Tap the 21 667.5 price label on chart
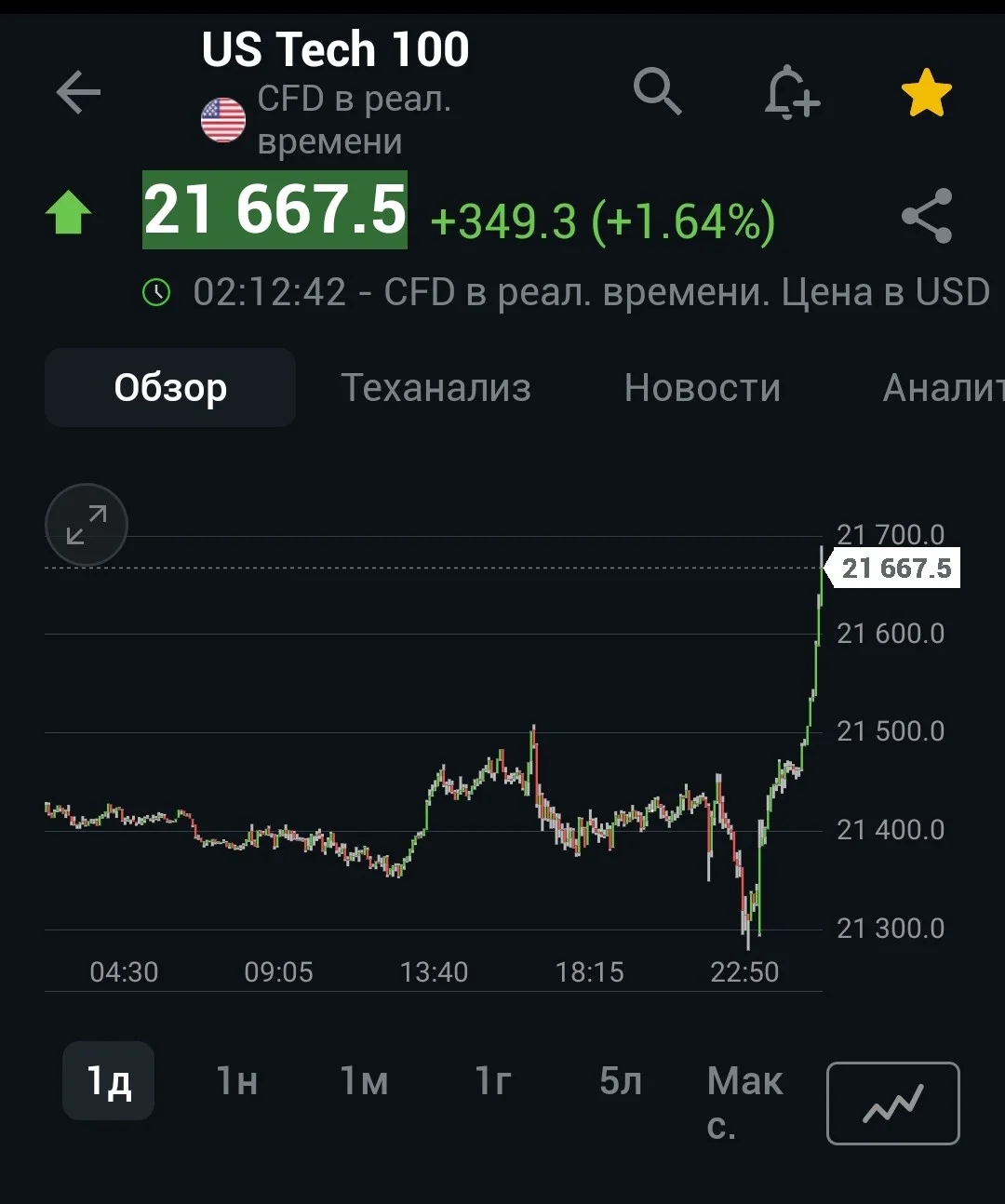This screenshot has height=1204, width=1005. tap(897, 569)
